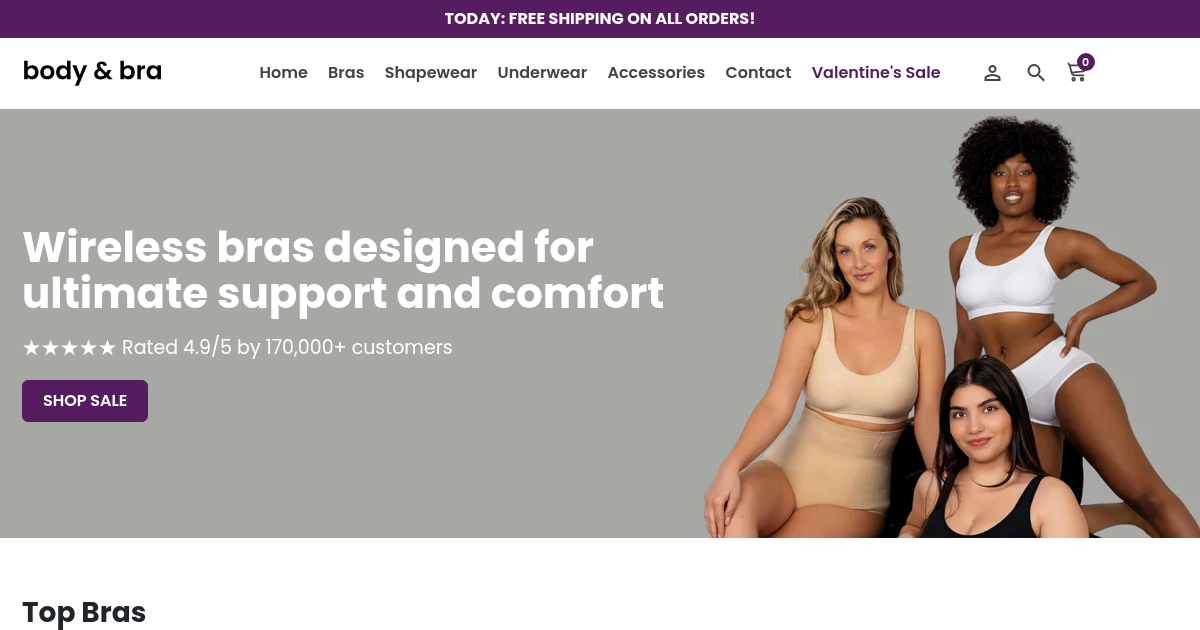Open the account profile icon
The width and height of the screenshot is (1200, 630).
992,73
